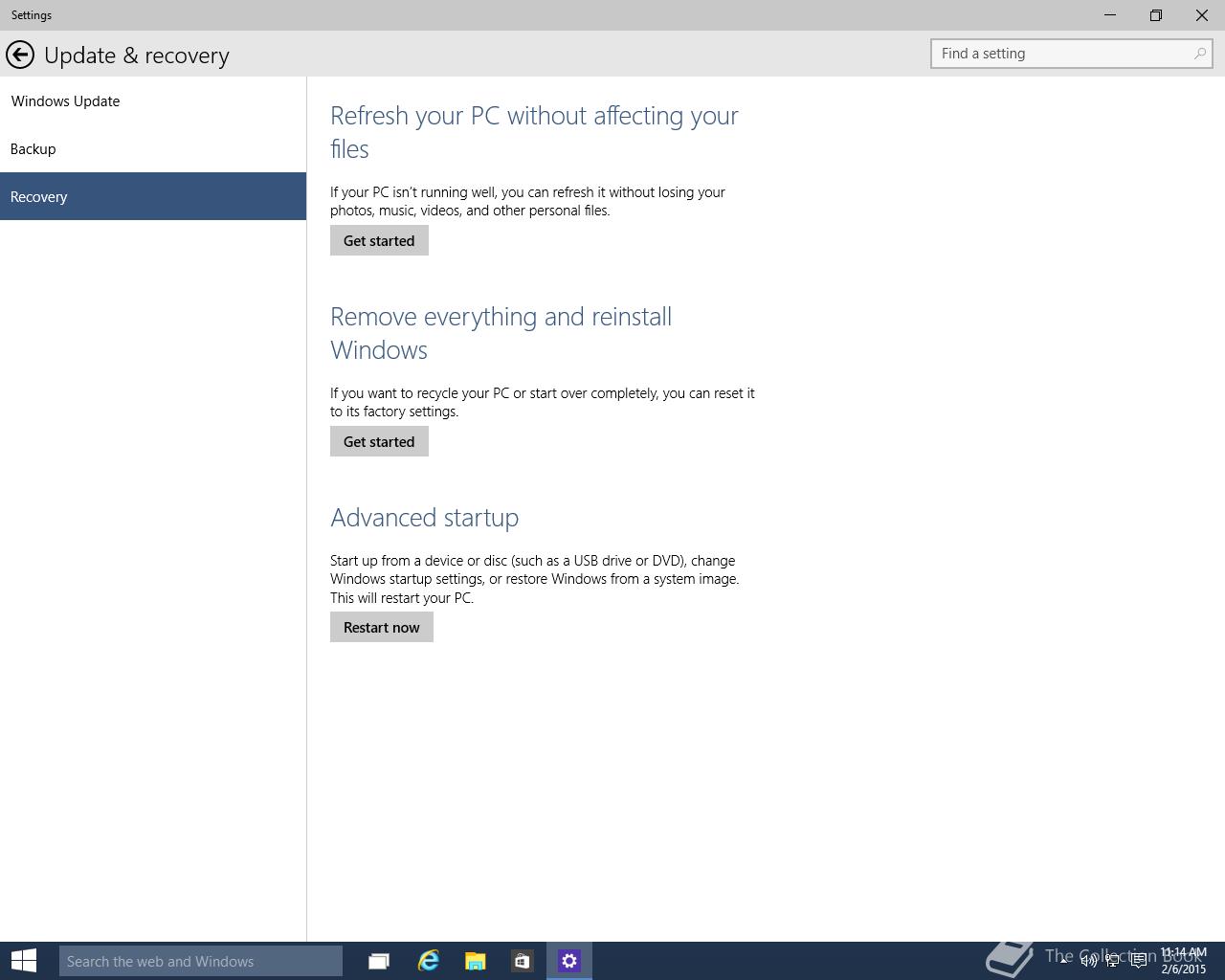
Task: Open Task View from the taskbar
Action: [x=379, y=961]
